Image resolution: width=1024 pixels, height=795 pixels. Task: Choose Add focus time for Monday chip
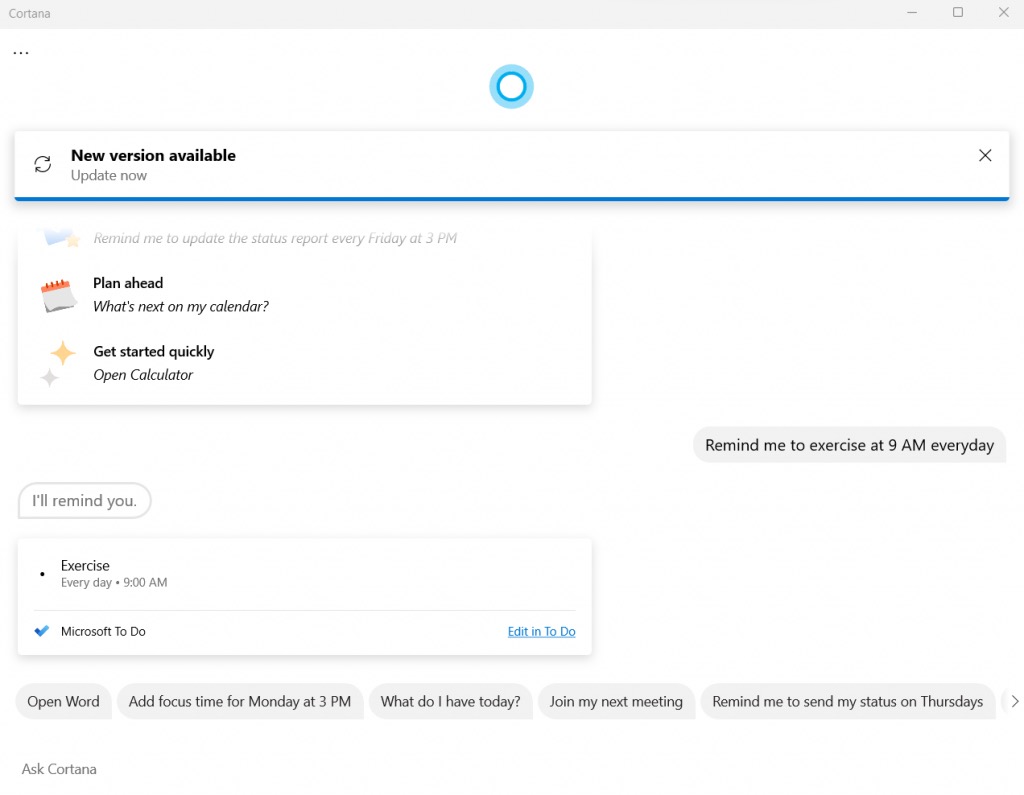coord(240,702)
